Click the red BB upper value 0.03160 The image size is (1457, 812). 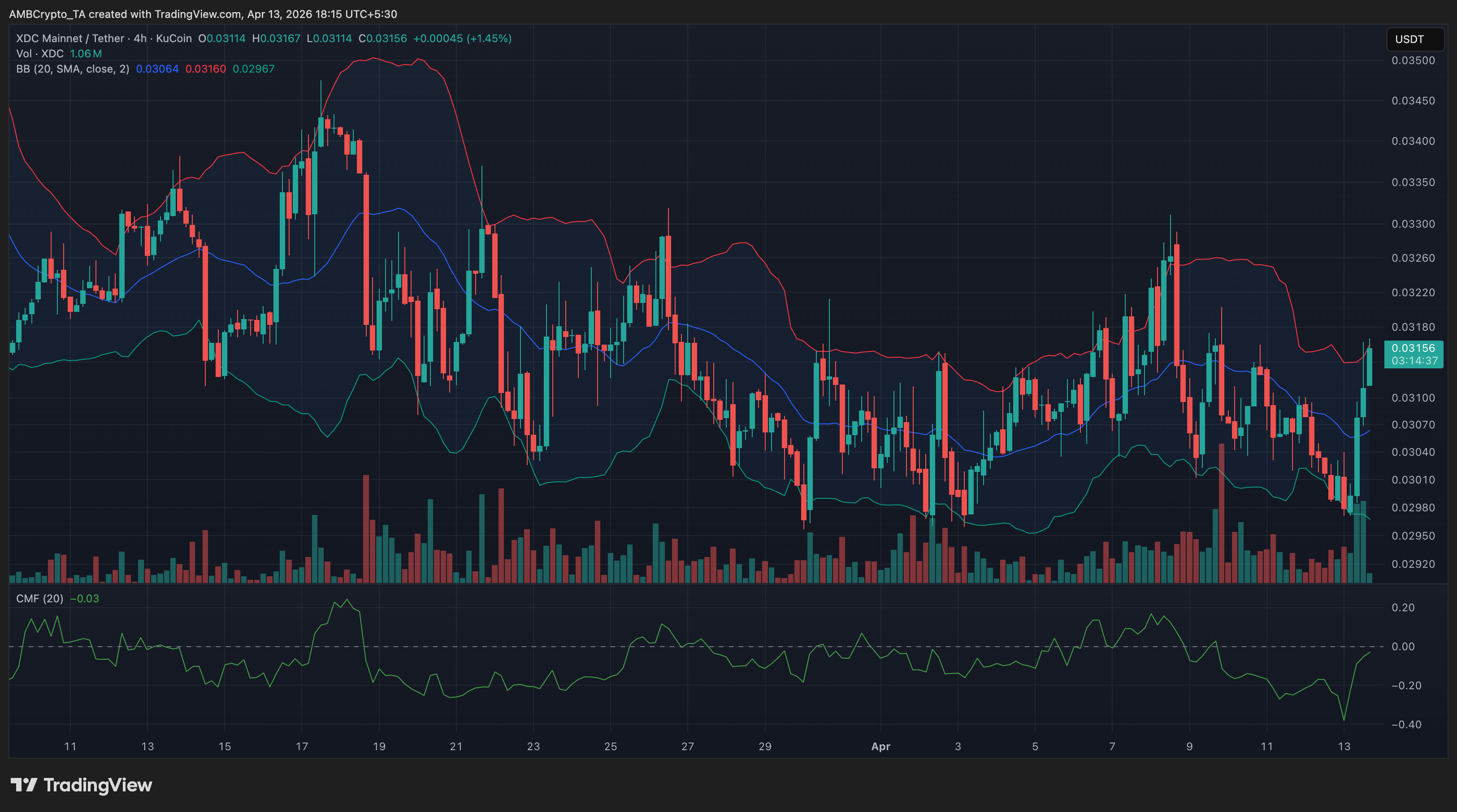(x=205, y=69)
